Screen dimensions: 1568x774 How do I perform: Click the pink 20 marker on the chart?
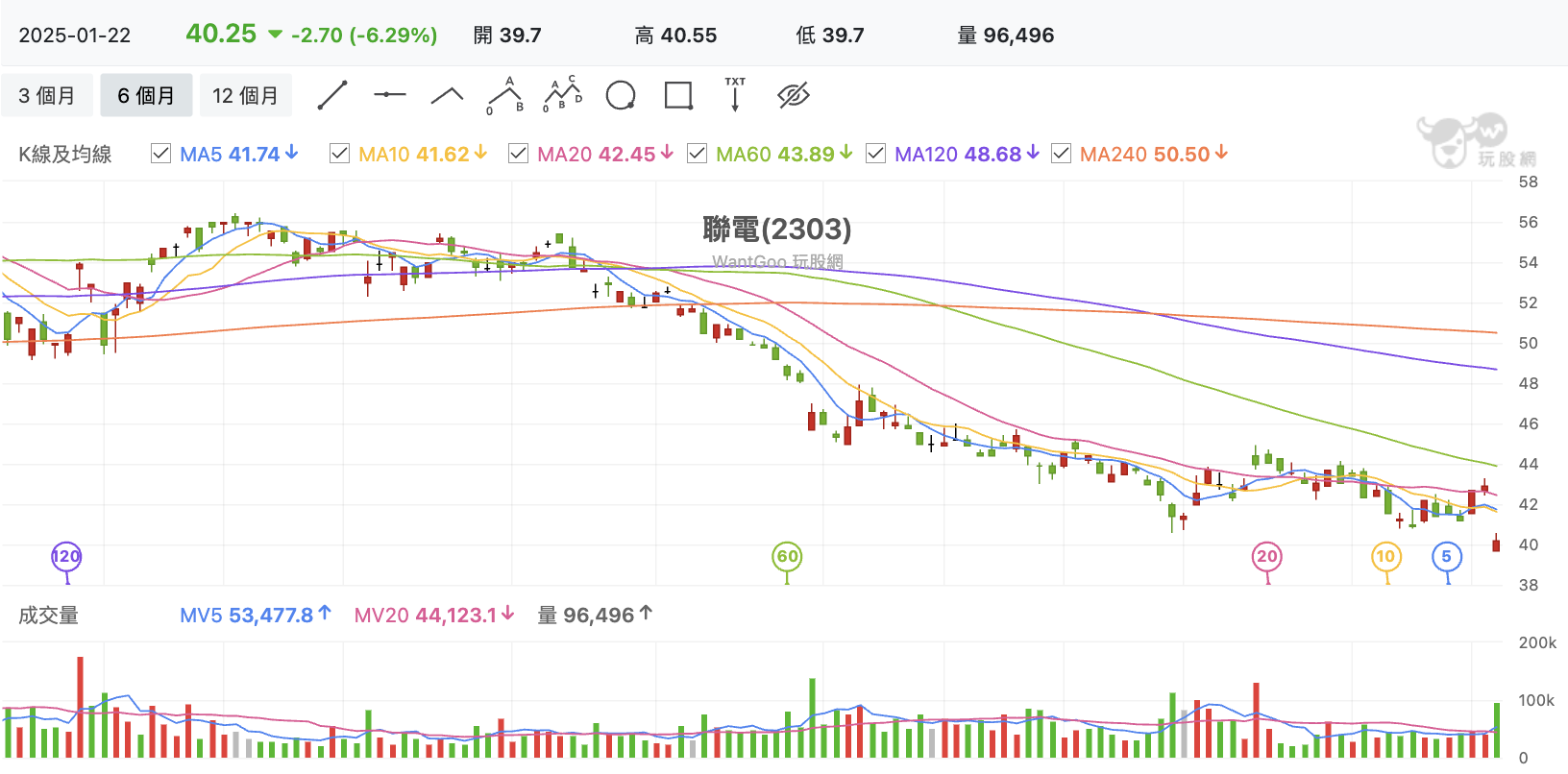coord(1267,556)
